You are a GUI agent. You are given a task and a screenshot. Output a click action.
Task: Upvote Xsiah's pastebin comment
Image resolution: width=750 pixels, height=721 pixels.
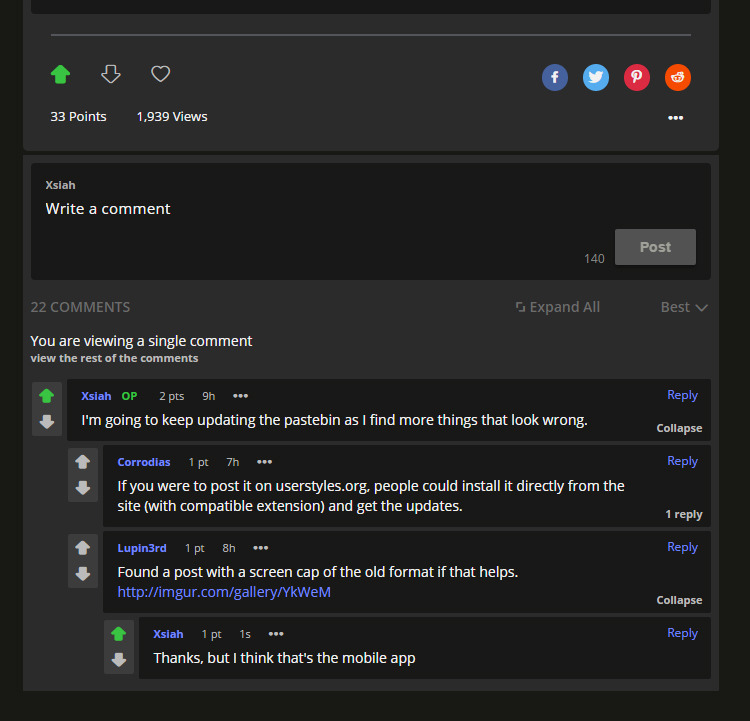[x=46, y=396]
